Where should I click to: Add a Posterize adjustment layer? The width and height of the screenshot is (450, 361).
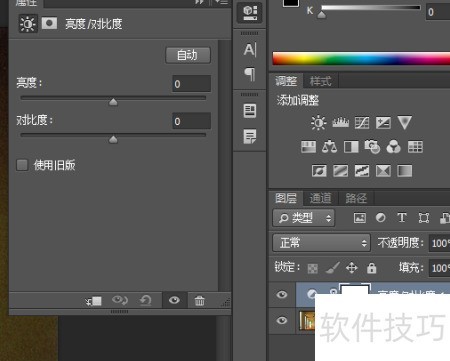click(x=340, y=171)
